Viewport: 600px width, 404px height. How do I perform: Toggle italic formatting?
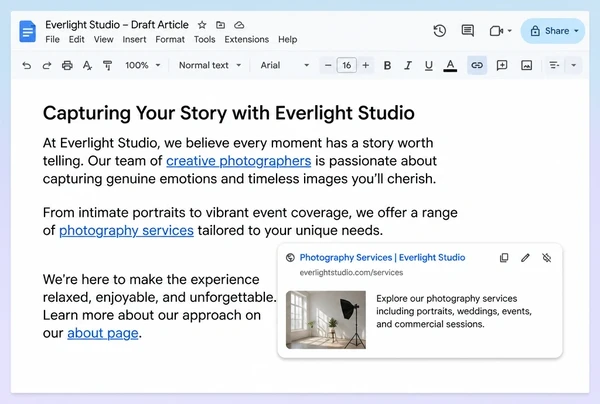tap(408, 65)
